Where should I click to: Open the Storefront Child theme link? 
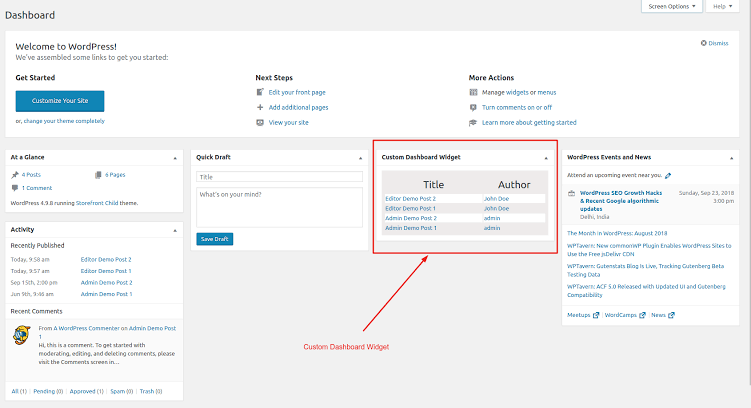(97, 203)
